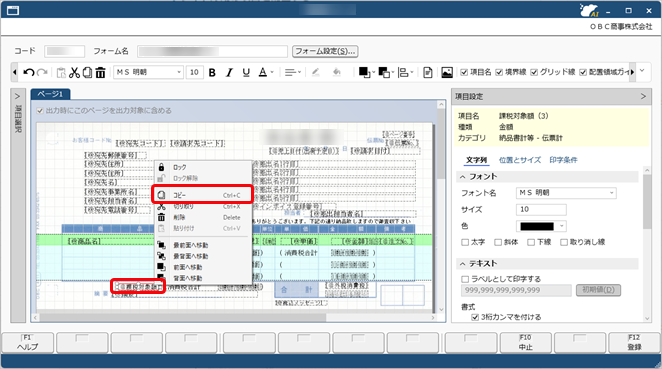Click the black color swatch for 色

(537, 226)
